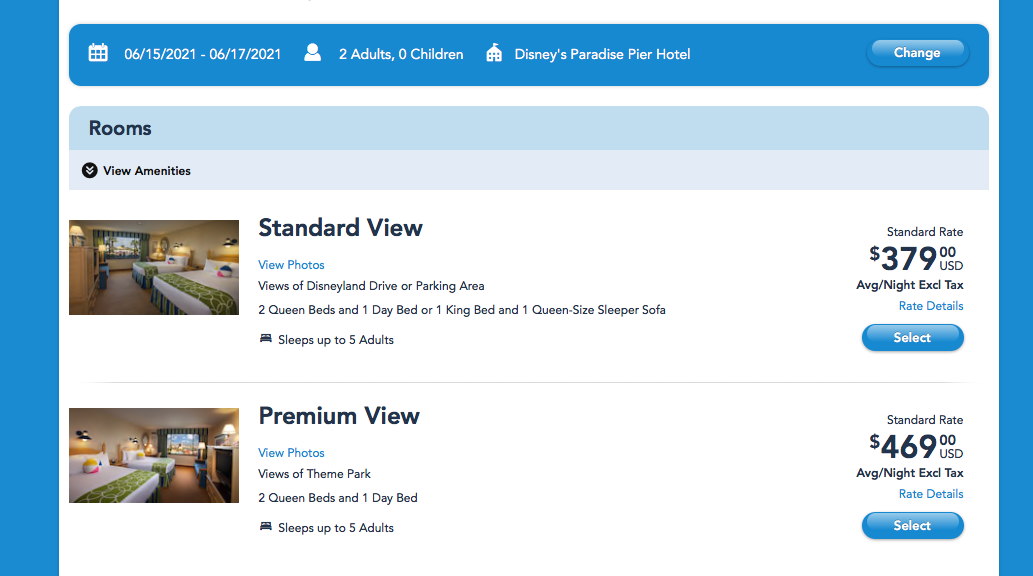Click the hotel building icon

494,53
